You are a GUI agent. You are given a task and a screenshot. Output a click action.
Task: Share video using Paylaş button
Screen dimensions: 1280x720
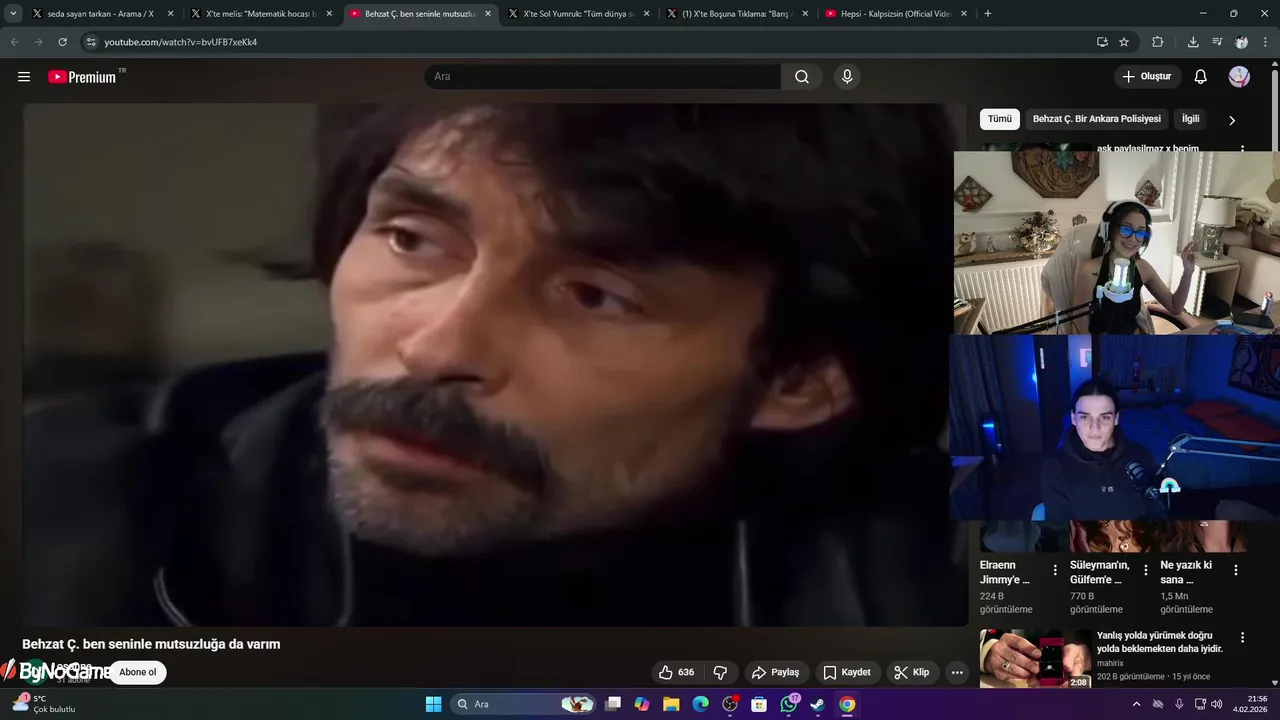click(x=776, y=672)
